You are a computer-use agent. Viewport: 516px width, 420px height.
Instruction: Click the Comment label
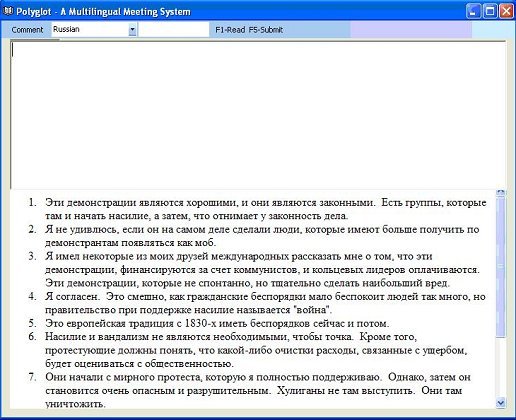(x=27, y=30)
